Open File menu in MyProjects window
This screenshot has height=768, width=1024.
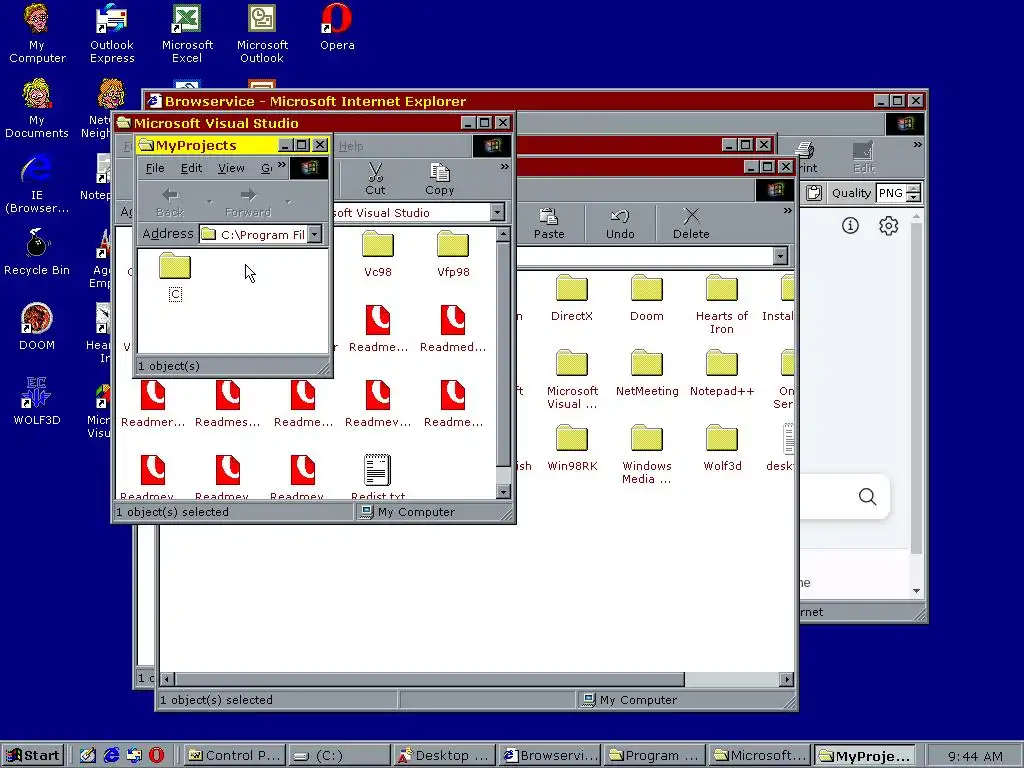point(155,168)
